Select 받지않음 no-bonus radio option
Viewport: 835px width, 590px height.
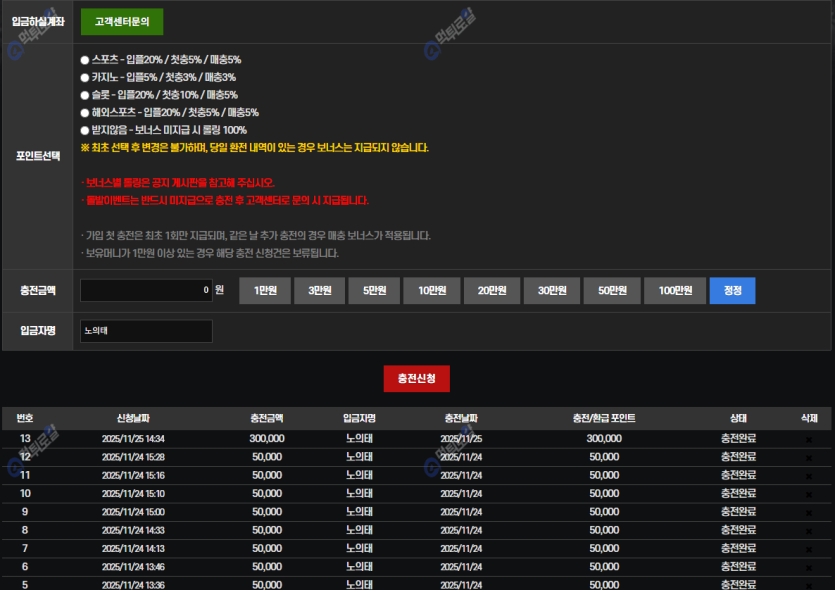(85, 130)
